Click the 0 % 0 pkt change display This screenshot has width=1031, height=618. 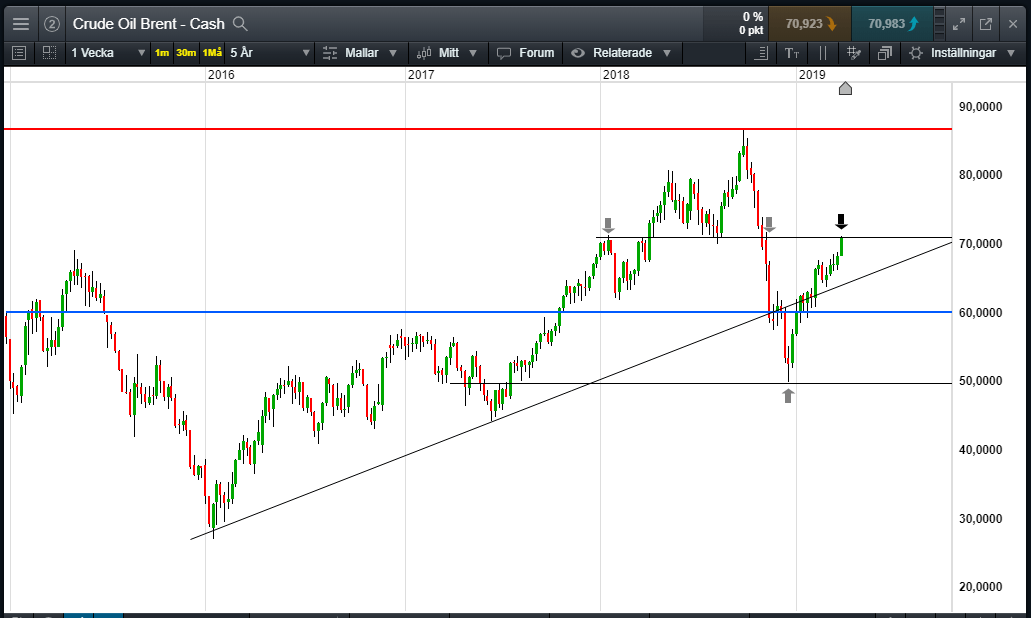pyautogui.click(x=752, y=24)
